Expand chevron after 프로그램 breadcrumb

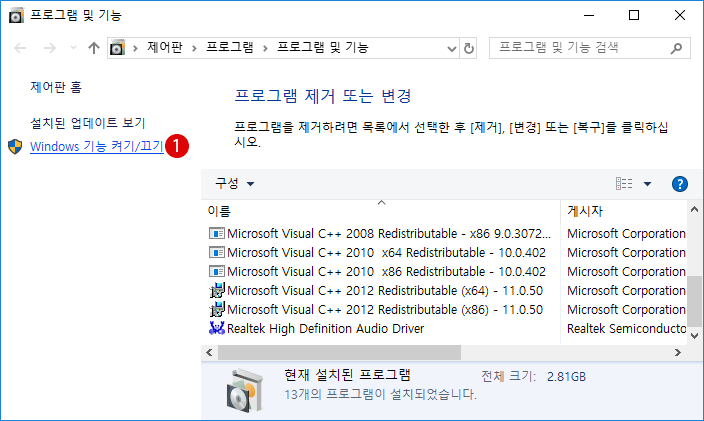pos(265,48)
